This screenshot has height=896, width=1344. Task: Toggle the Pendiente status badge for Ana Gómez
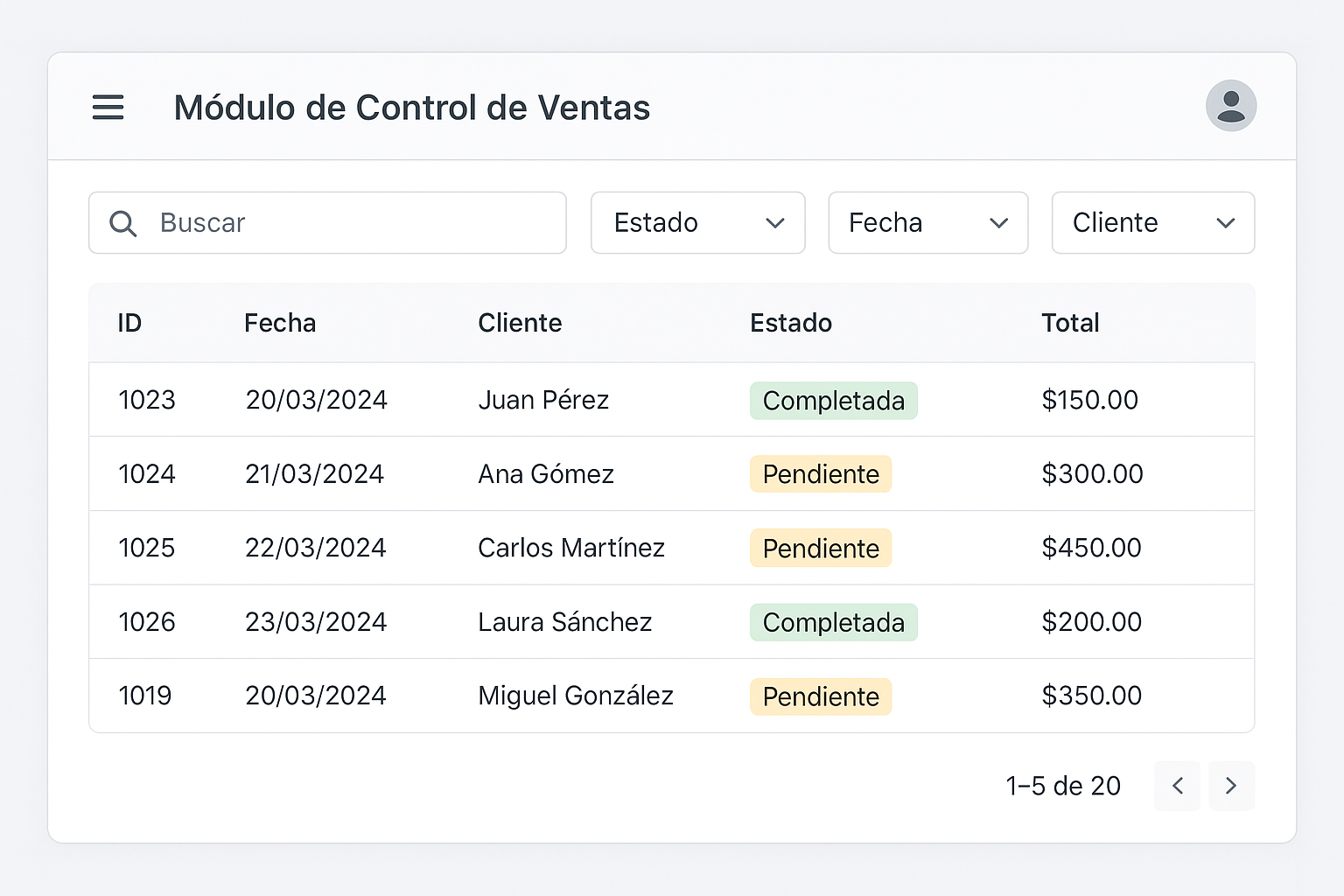(820, 473)
